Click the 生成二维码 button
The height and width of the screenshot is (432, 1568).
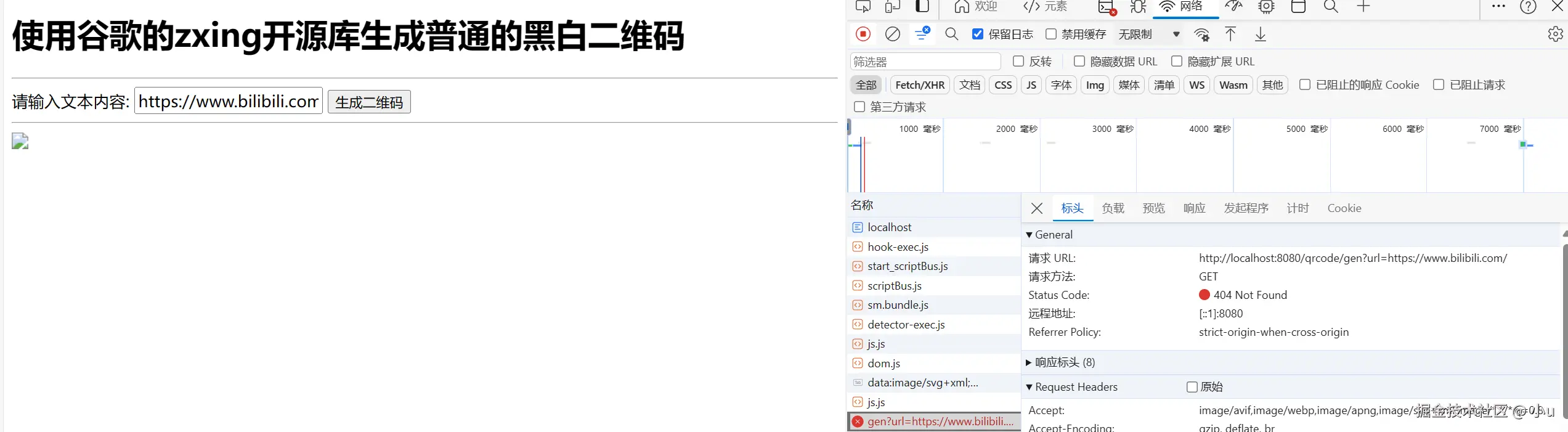click(369, 102)
